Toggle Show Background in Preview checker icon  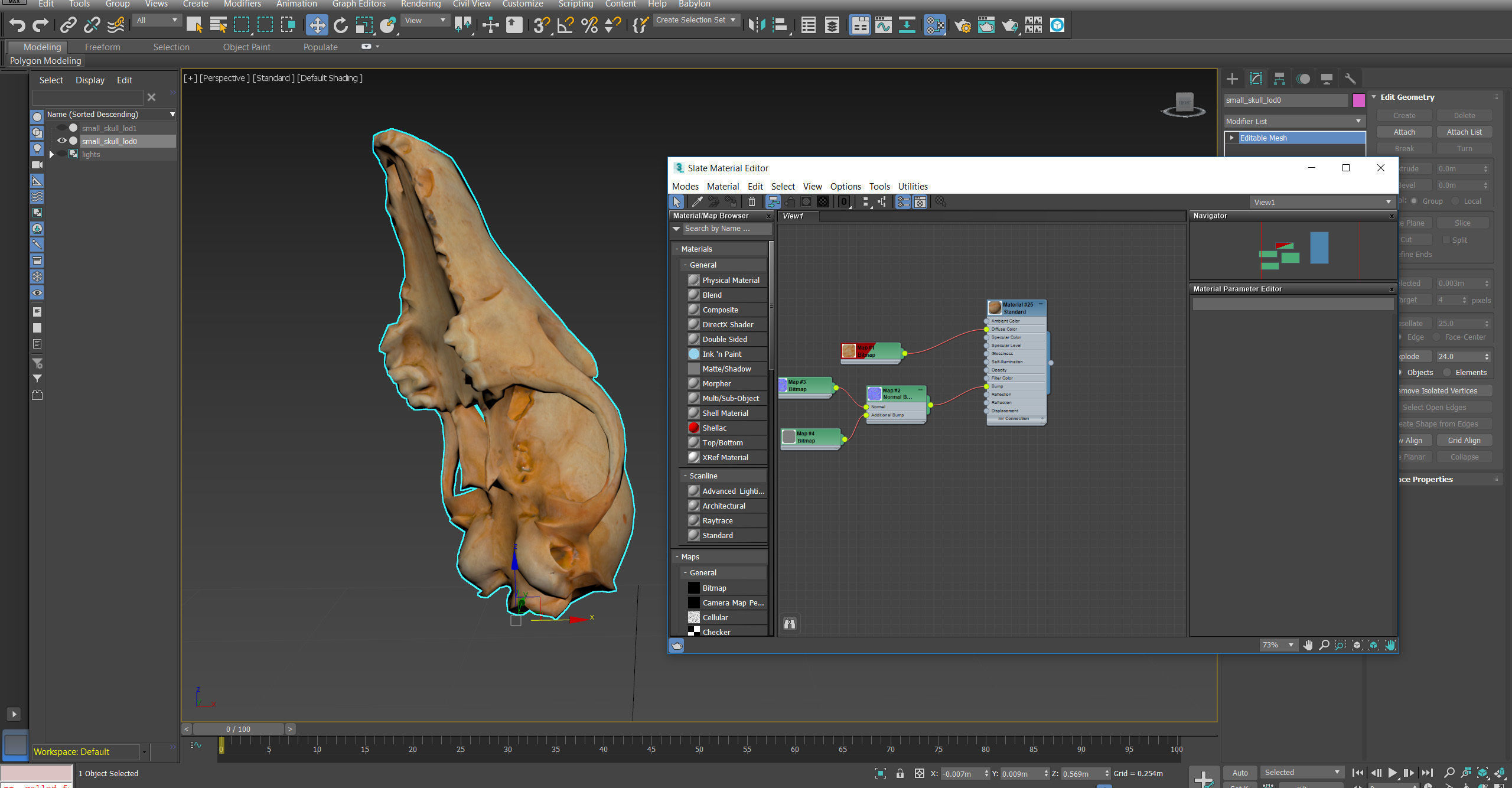pos(823,202)
